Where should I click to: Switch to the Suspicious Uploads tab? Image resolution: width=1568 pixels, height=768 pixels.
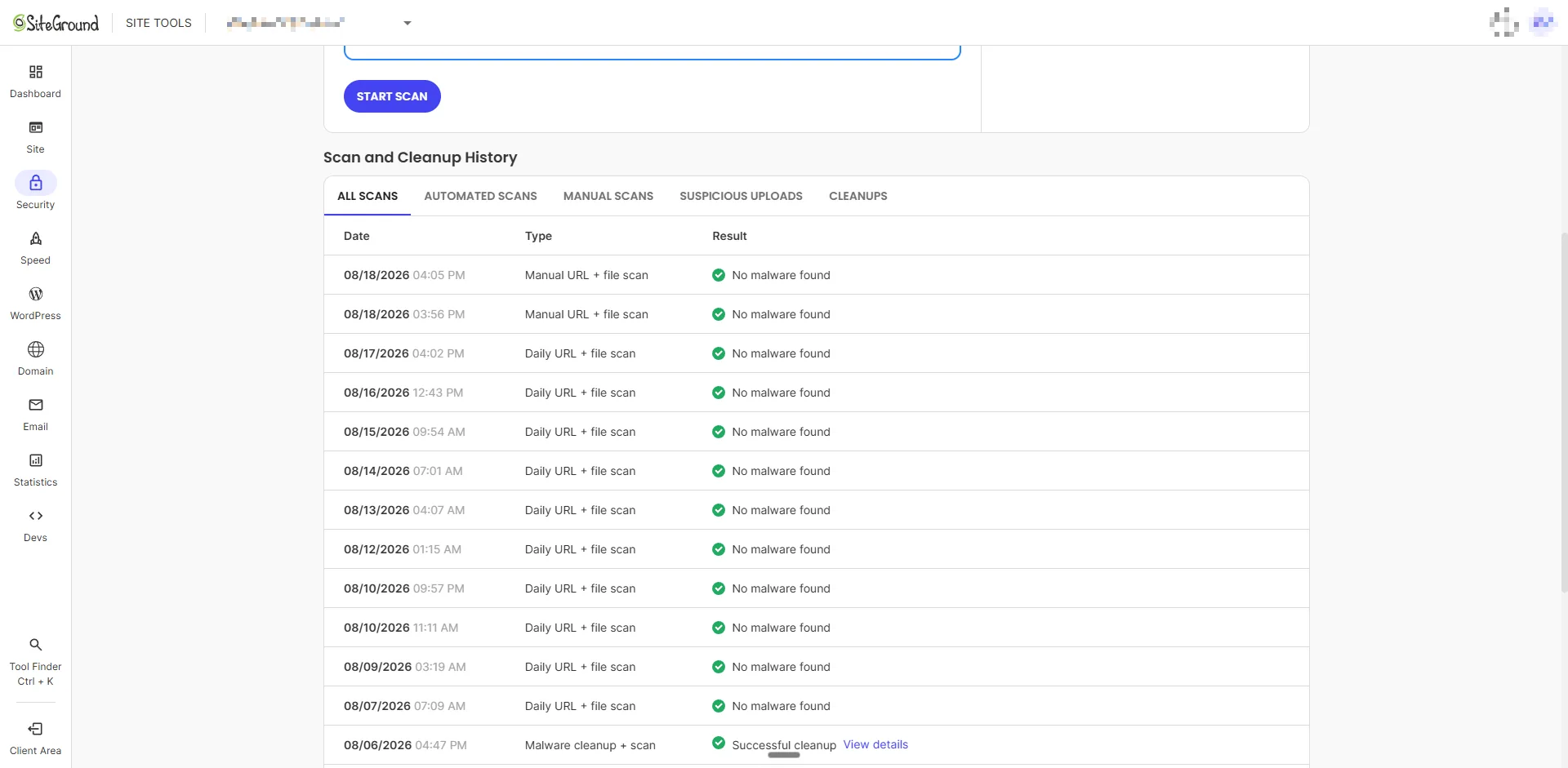pyautogui.click(x=741, y=196)
